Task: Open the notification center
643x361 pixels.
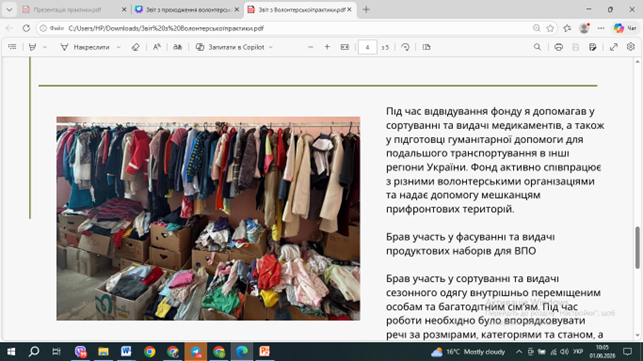Action: click(627, 352)
